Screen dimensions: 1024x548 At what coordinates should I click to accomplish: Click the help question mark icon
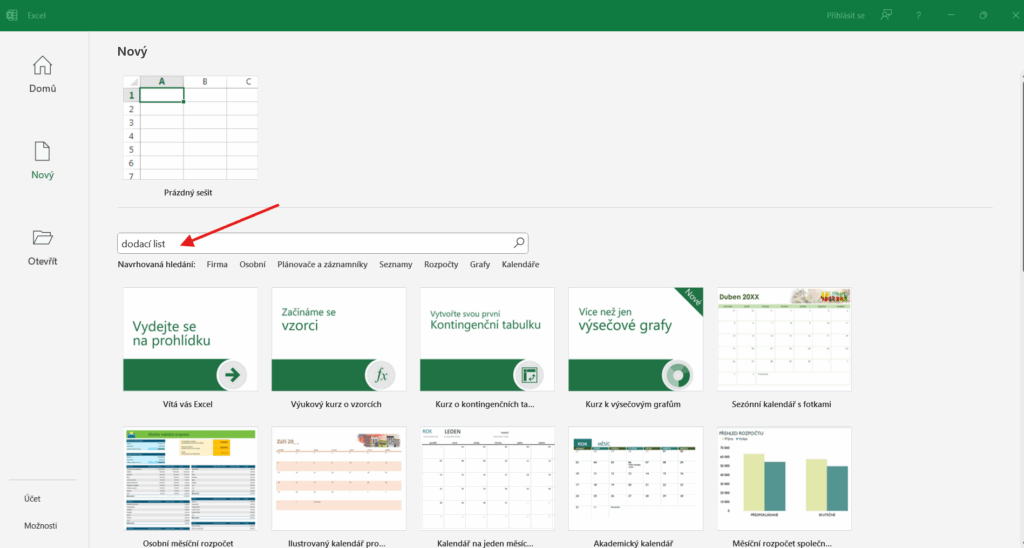[918, 15]
